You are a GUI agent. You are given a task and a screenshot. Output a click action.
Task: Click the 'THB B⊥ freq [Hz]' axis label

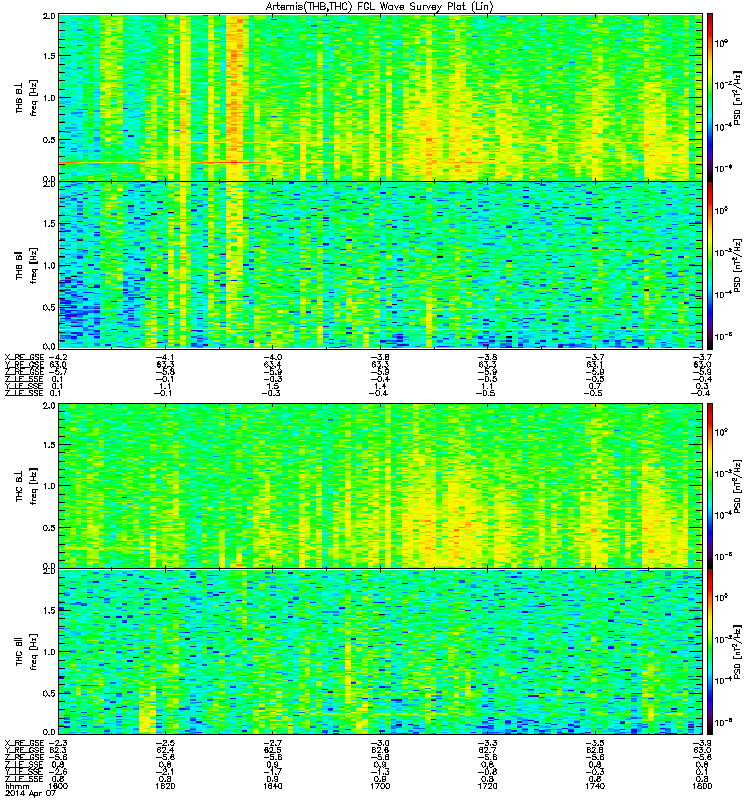pos(27,97)
